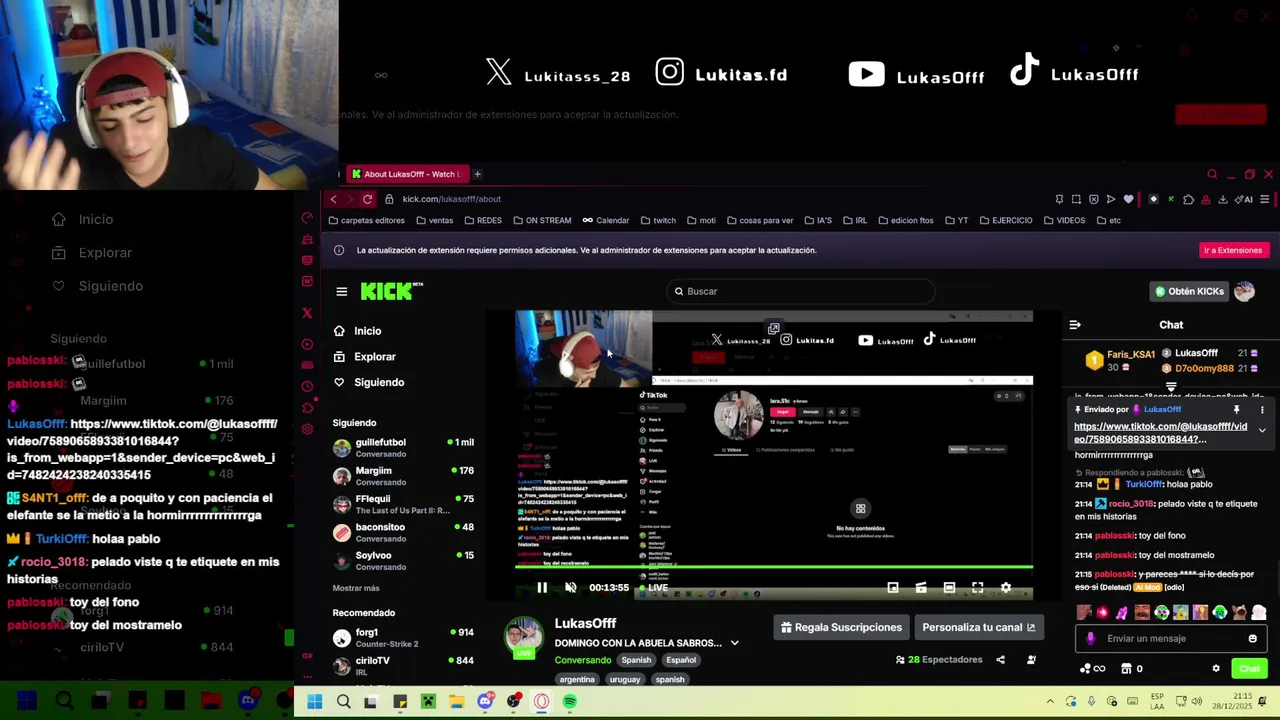Open Margiim's followed channel

(x=404, y=476)
